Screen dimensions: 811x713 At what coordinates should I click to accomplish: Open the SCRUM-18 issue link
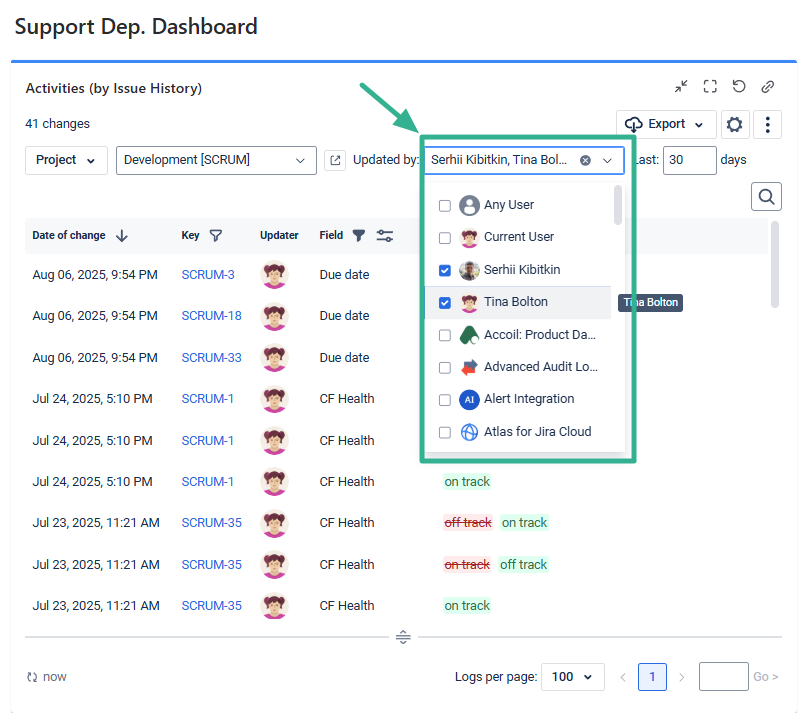(211, 316)
